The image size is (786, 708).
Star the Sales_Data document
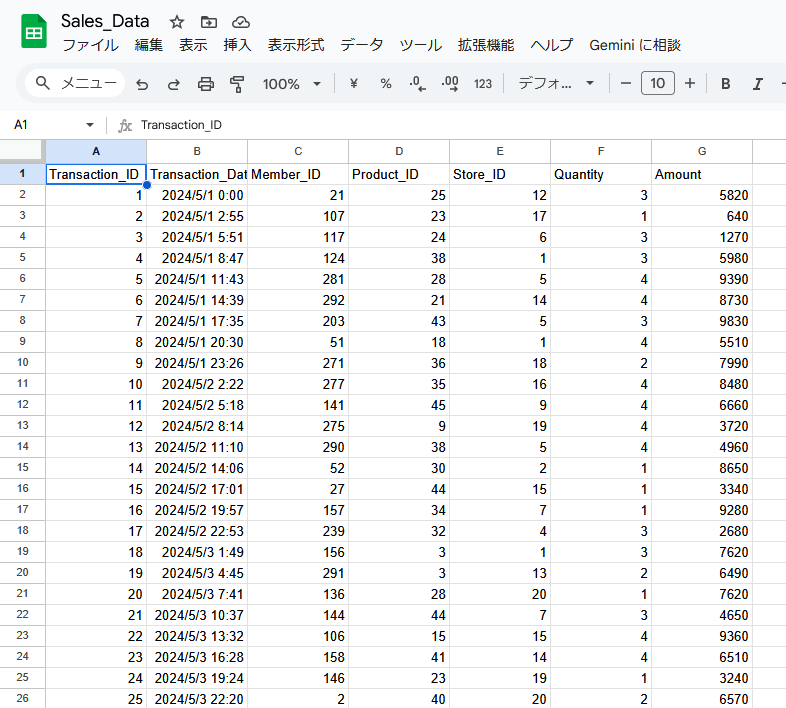coord(177,21)
